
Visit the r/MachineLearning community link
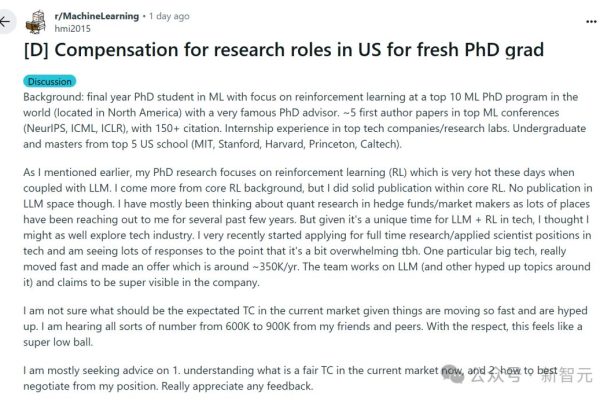[97, 16]
